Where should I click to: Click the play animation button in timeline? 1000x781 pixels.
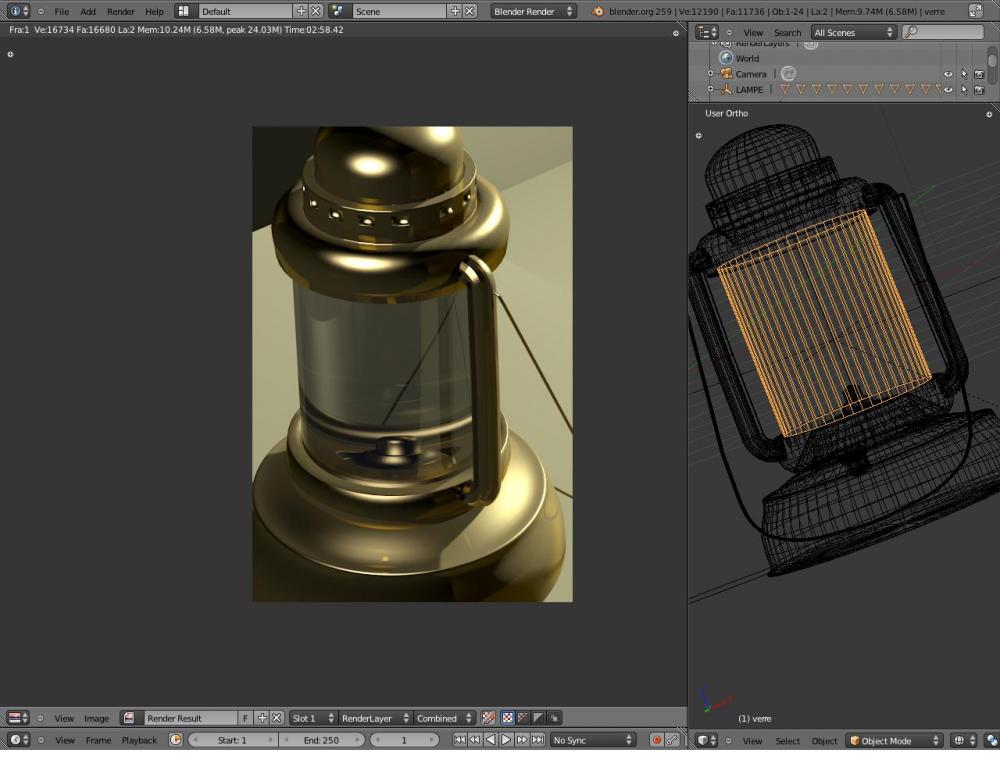pos(506,740)
